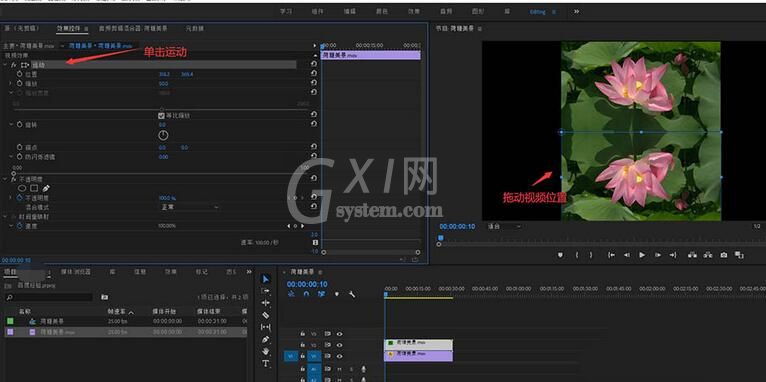Open the Program monitor zoom fit dropdown

504,227
